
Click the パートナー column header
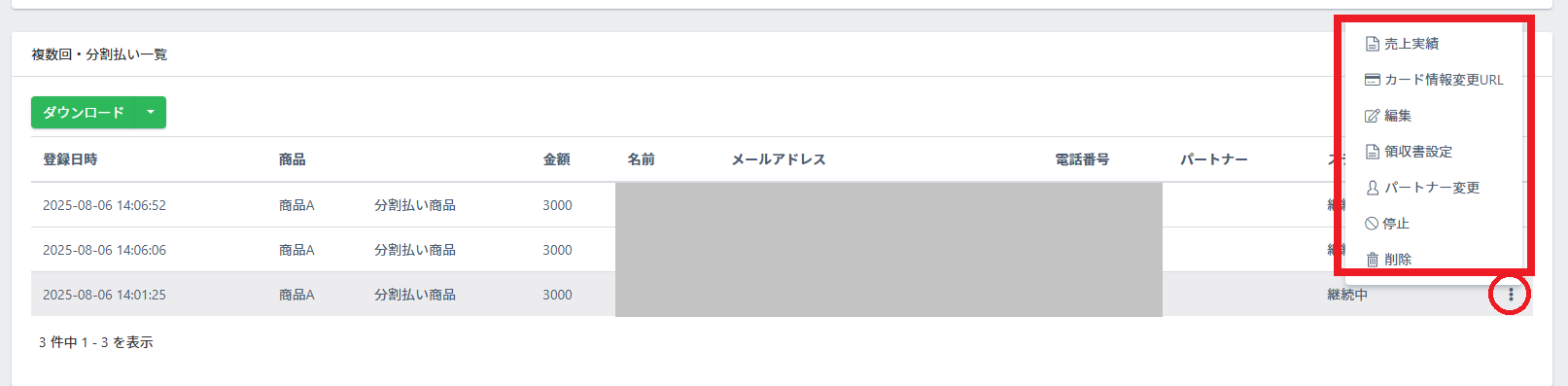(x=1214, y=159)
